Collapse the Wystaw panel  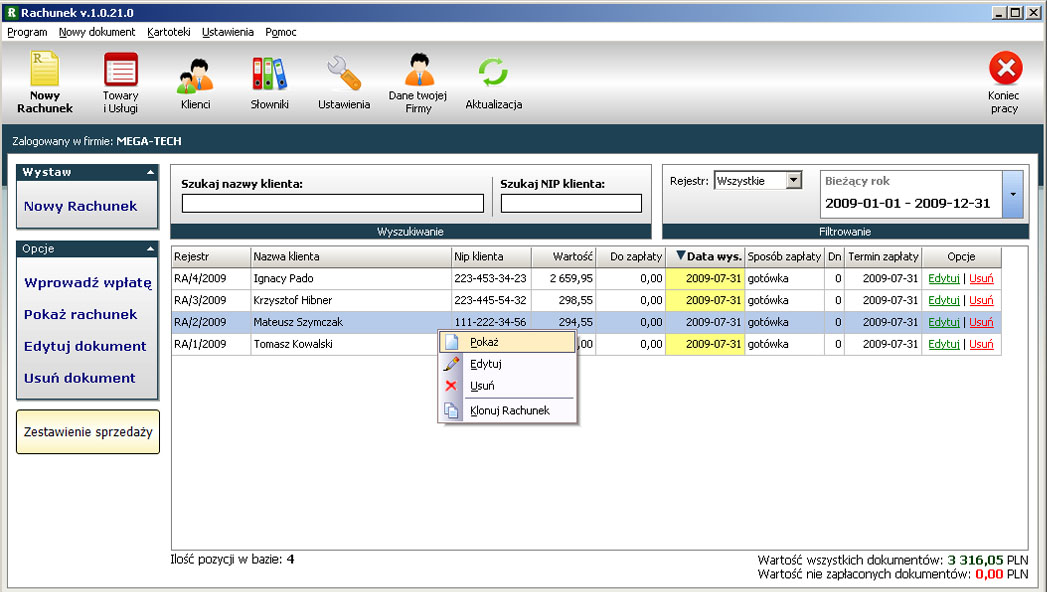(x=150, y=172)
